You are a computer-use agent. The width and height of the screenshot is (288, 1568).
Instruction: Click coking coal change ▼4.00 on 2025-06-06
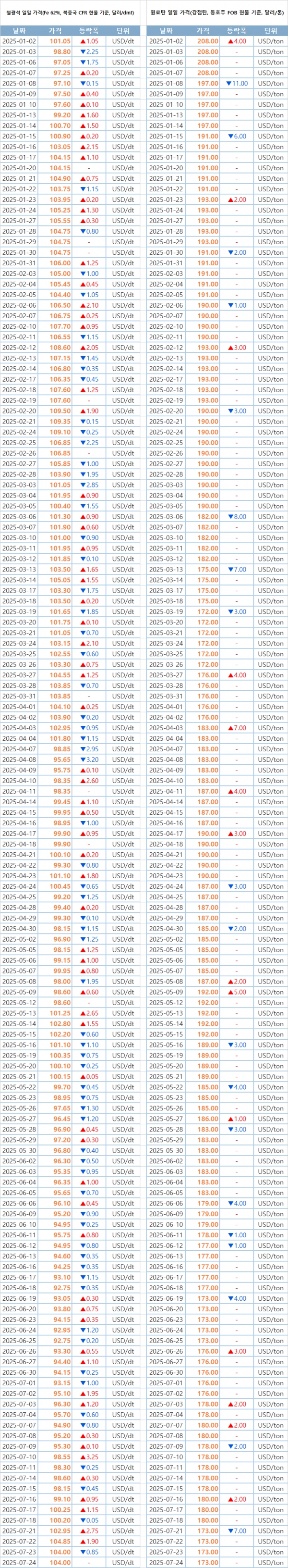pos(237,1203)
